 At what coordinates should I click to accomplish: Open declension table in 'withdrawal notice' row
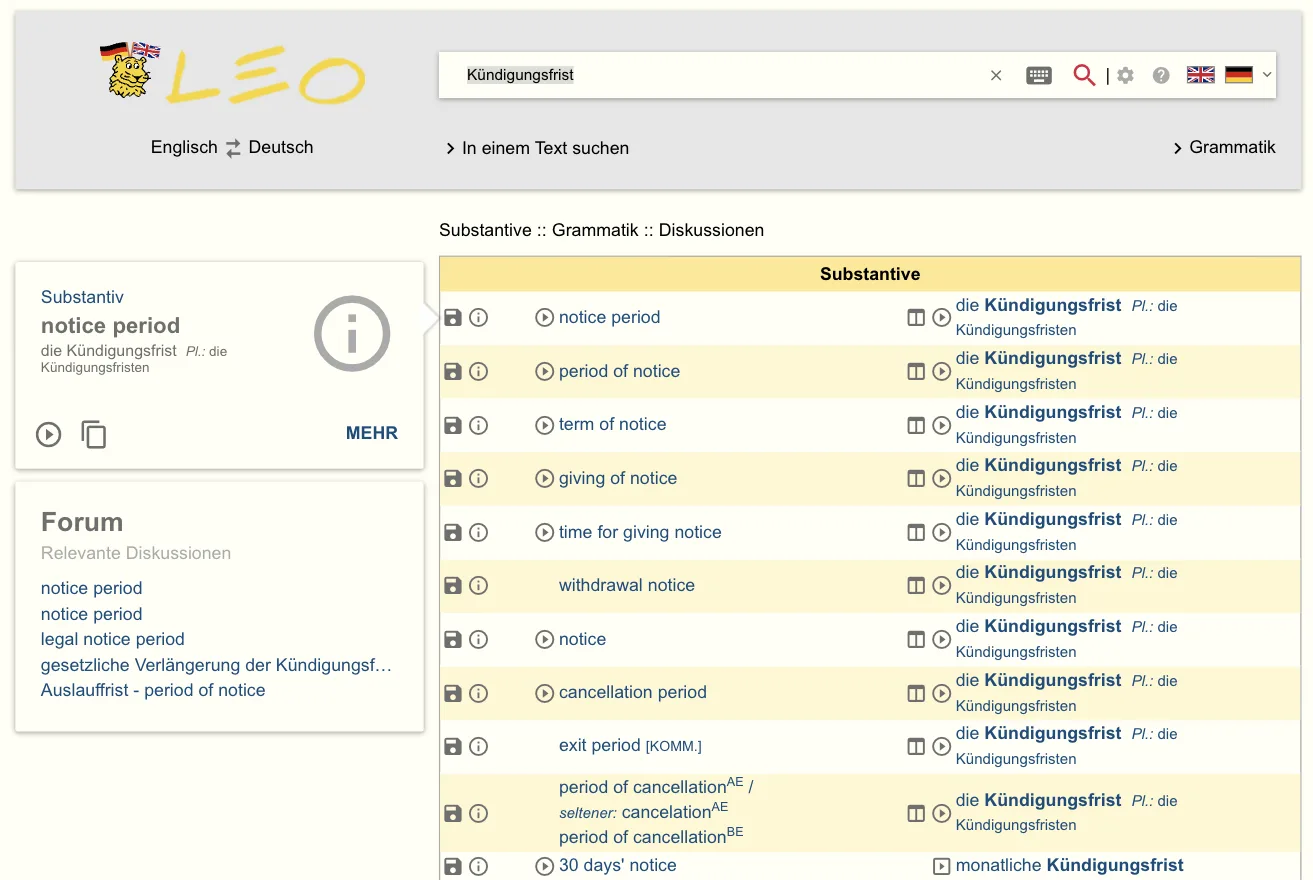[x=916, y=586]
